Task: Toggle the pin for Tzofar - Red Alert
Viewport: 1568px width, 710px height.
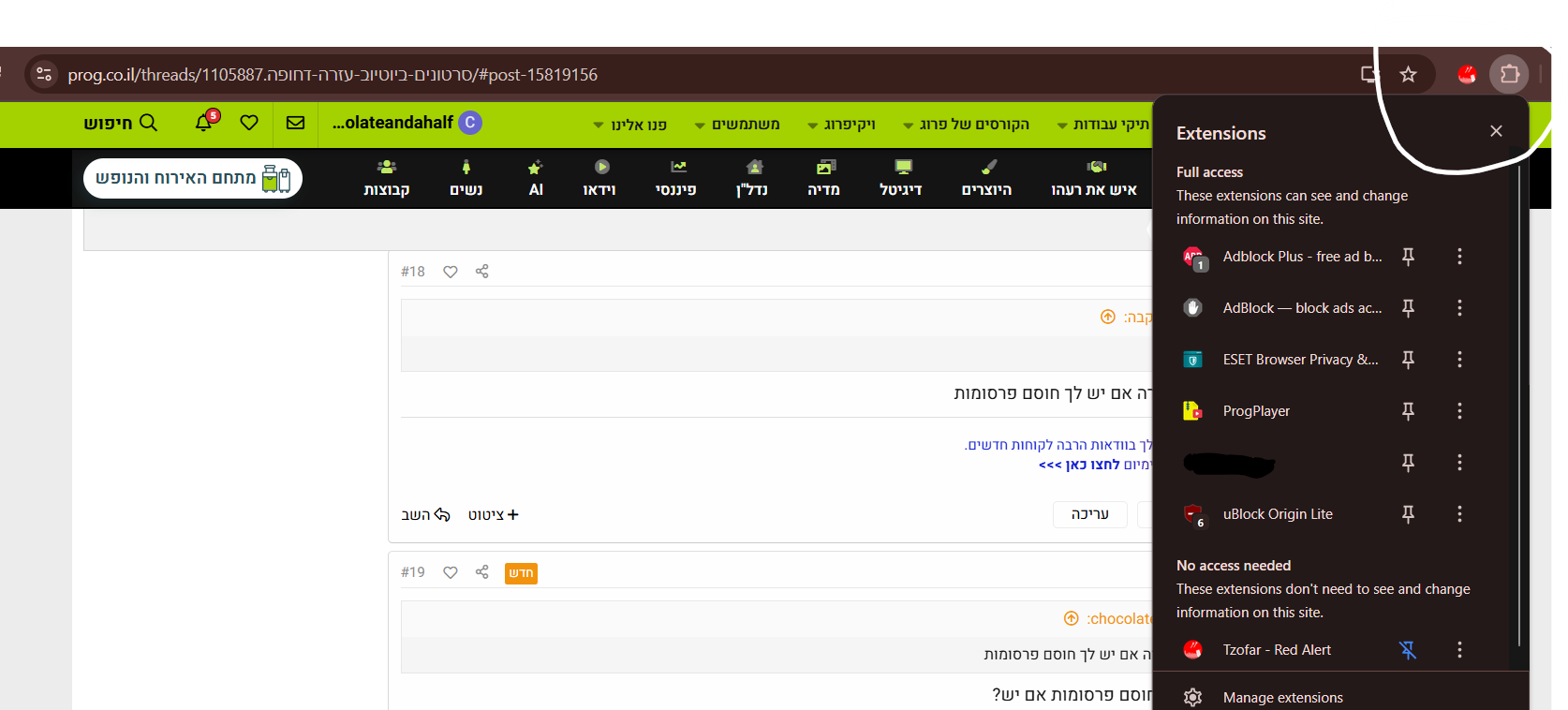Action: coord(1408,650)
